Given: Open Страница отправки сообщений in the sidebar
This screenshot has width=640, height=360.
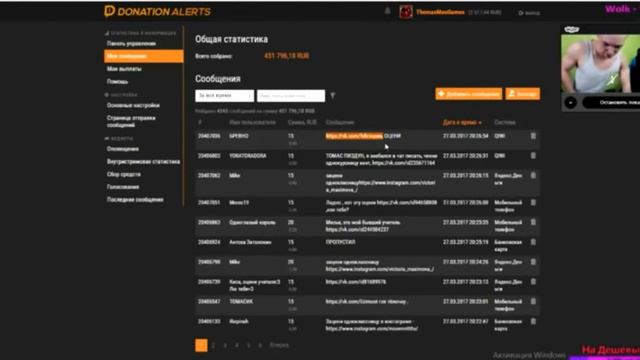Looking at the screenshot, I should (131, 122).
